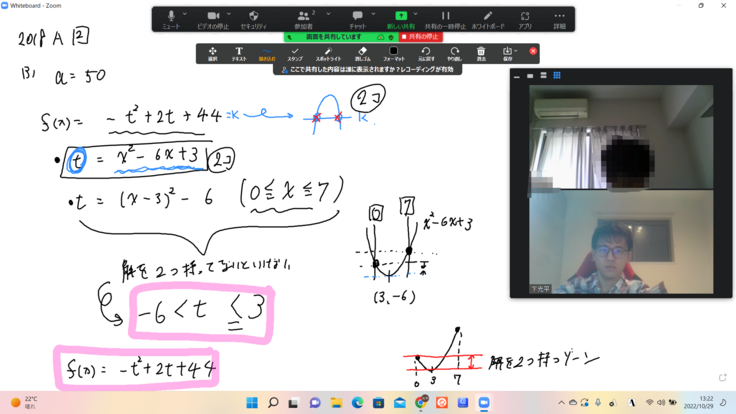Open the Participants panel
736x414 pixels.
point(303,18)
